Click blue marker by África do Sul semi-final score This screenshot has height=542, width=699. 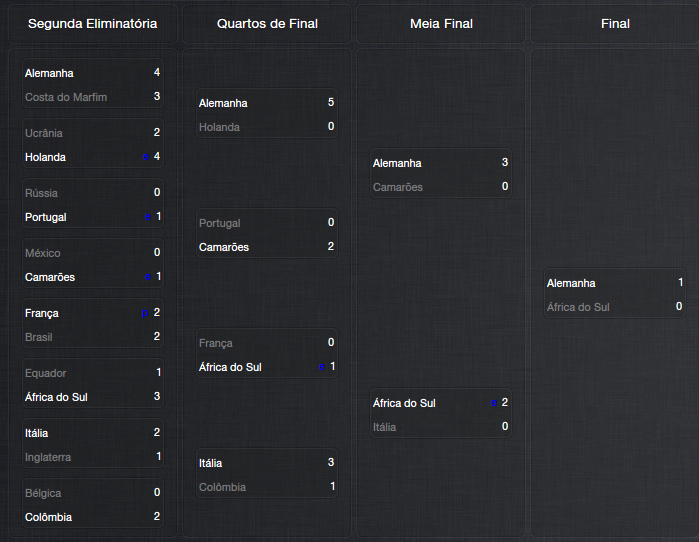(x=494, y=403)
